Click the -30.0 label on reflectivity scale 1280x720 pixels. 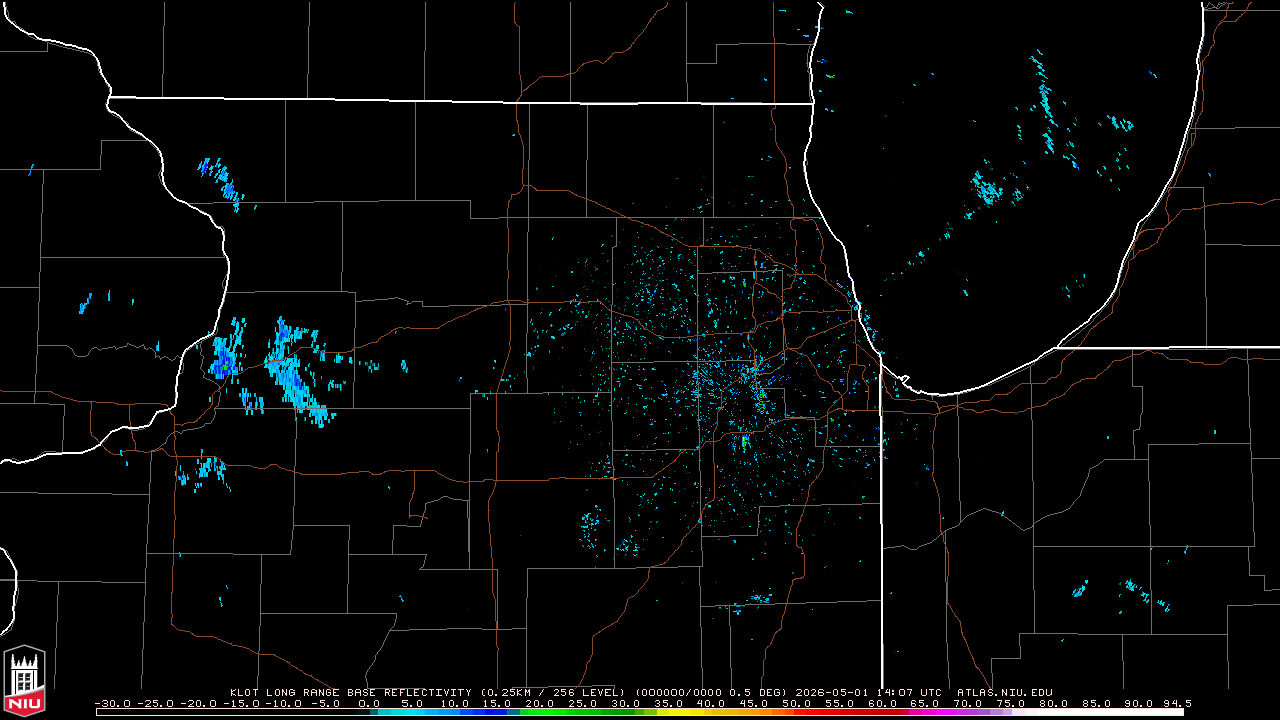pos(112,703)
